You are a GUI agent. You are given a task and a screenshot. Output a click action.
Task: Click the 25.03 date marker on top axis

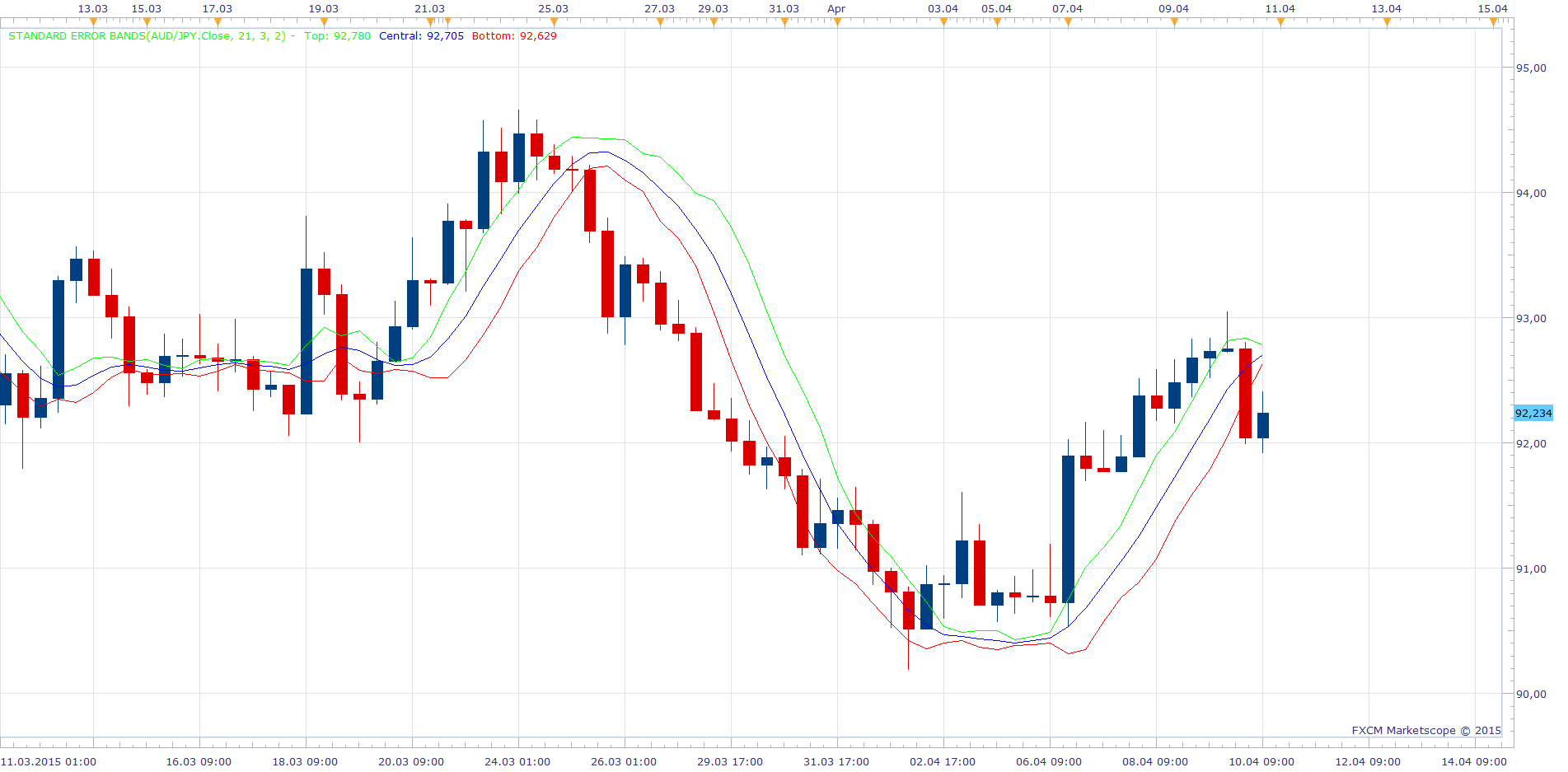pyautogui.click(x=554, y=9)
